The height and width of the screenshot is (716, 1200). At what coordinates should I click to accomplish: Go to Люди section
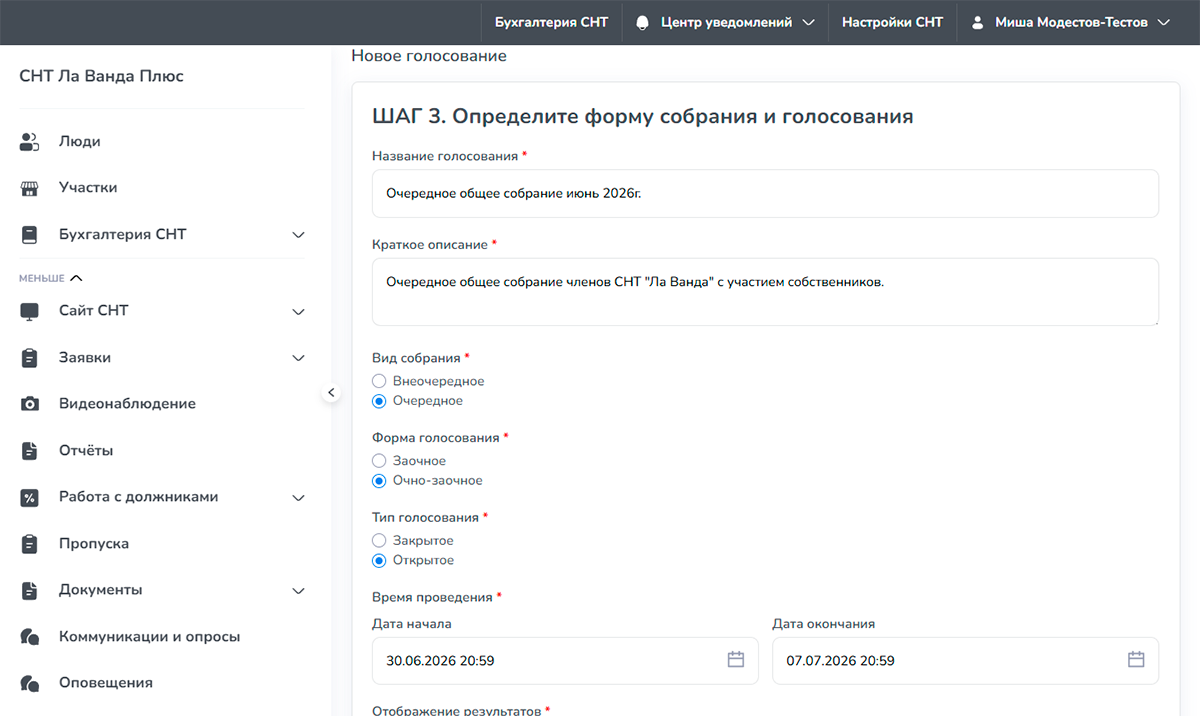tap(80, 142)
